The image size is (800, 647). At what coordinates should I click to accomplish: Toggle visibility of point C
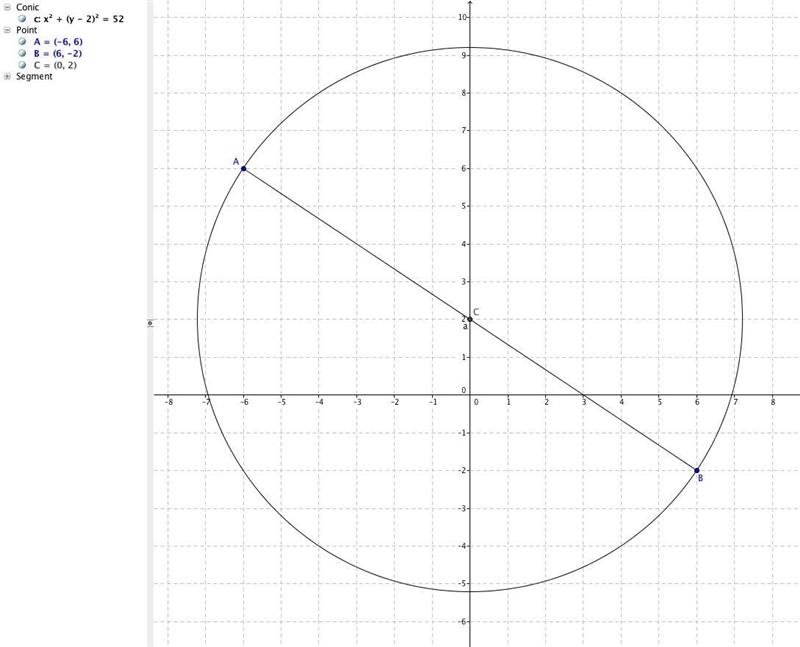[x=22, y=65]
